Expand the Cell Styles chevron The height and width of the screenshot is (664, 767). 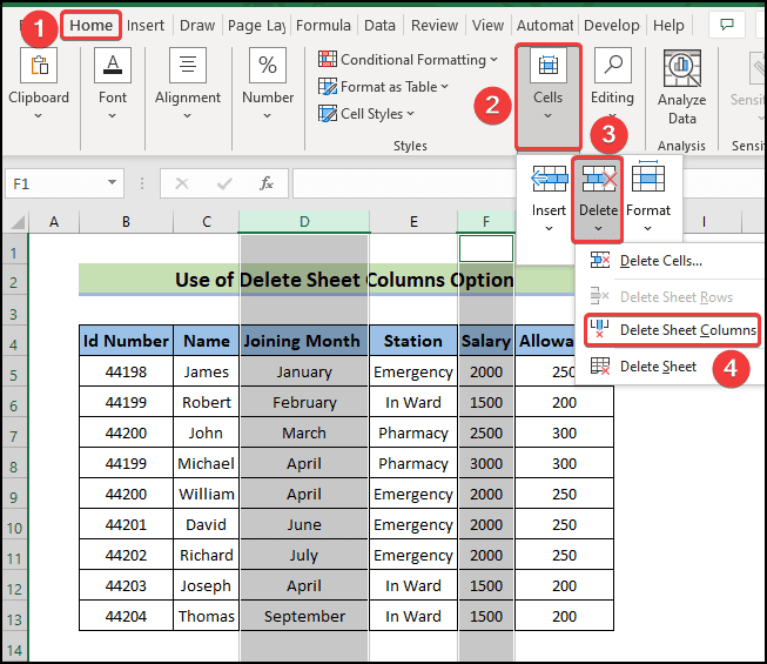tap(410, 114)
